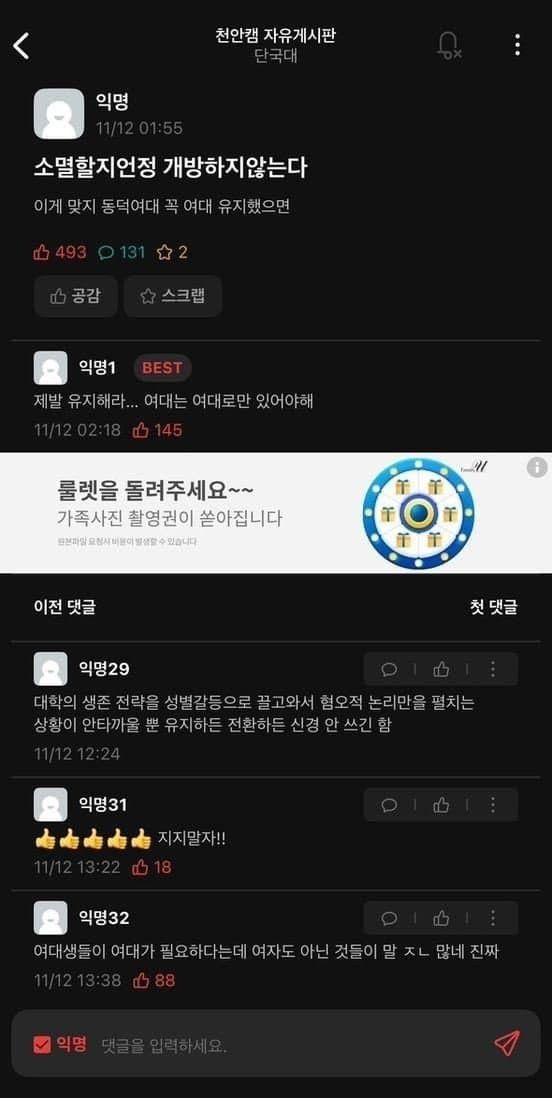This screenshot has height=1098, width=552.
Task: Click the 스크랩 scrap button
Action: pyautogui.click(x=173, y=296)
